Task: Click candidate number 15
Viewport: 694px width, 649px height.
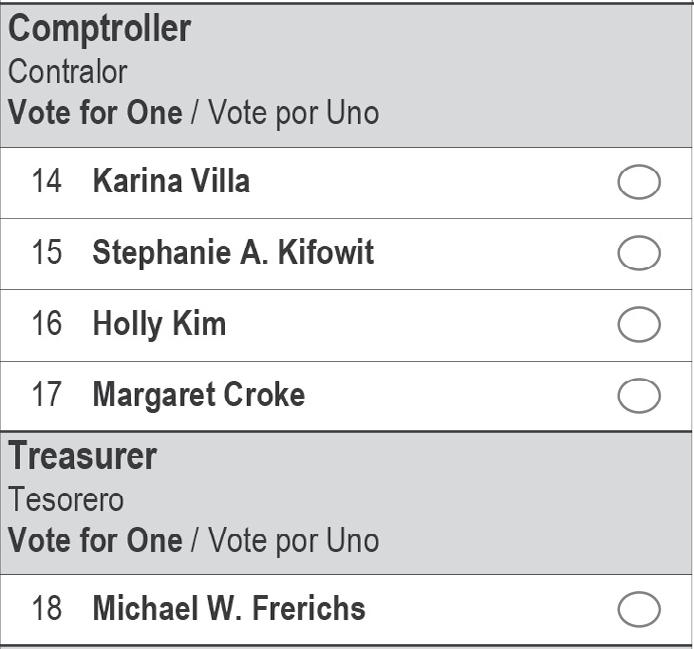Action: tap(46, 253)
